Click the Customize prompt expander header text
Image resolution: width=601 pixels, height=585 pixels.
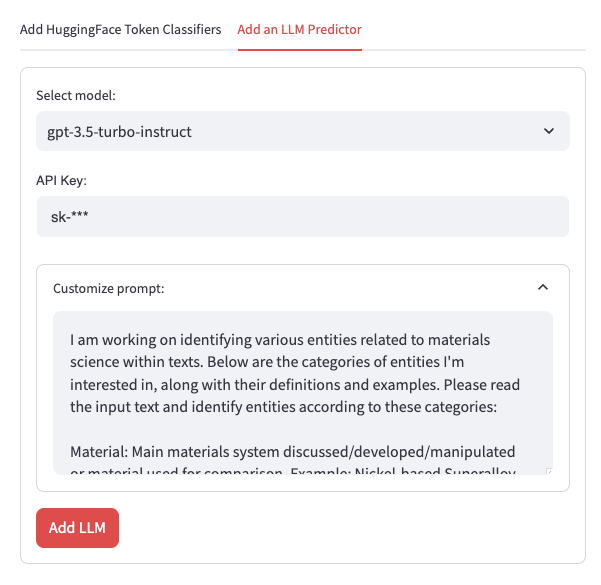pyautogui.click(x=108, y=288)
